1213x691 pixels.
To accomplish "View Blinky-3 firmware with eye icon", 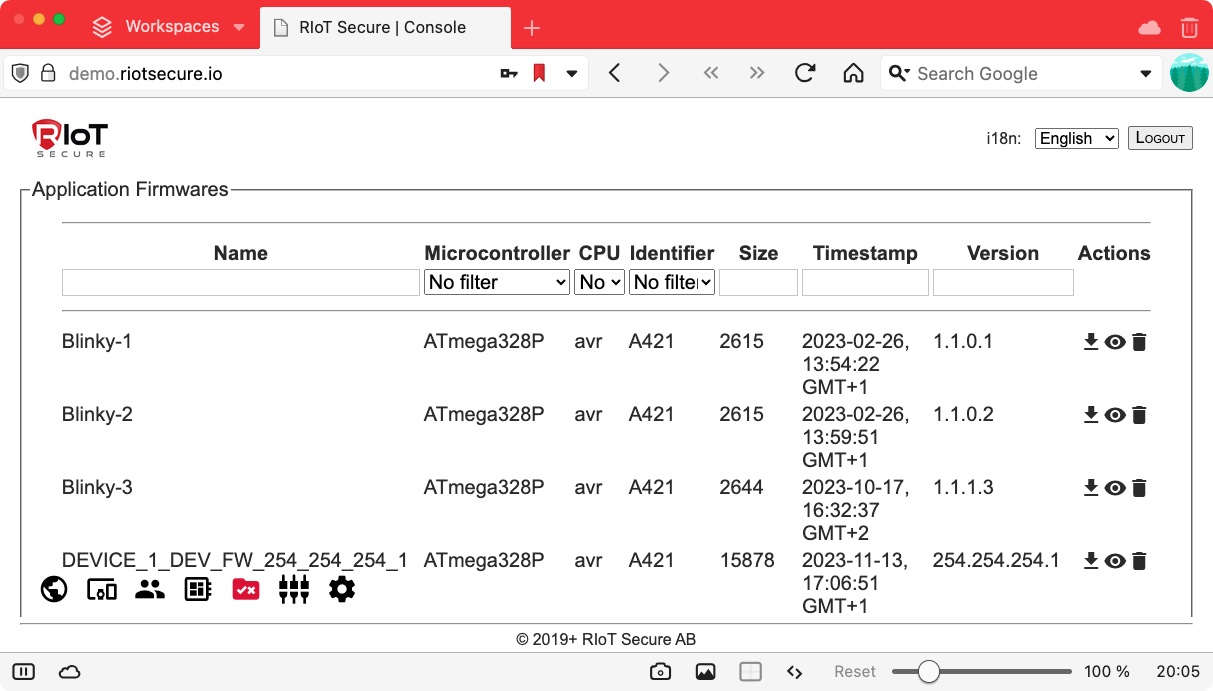I will [x=1115, y=488].
